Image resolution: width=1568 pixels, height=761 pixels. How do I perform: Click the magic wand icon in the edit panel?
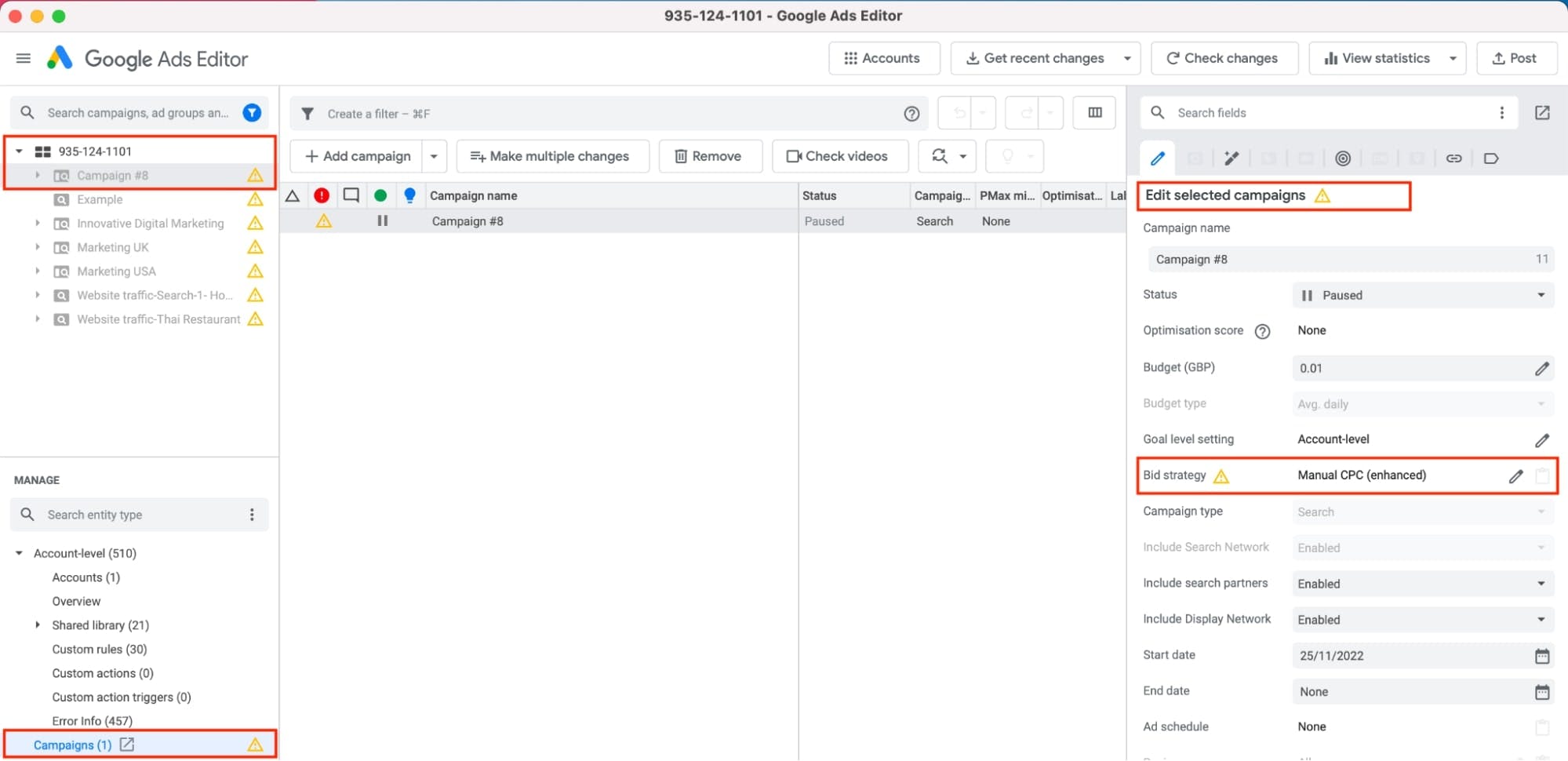1231,158
